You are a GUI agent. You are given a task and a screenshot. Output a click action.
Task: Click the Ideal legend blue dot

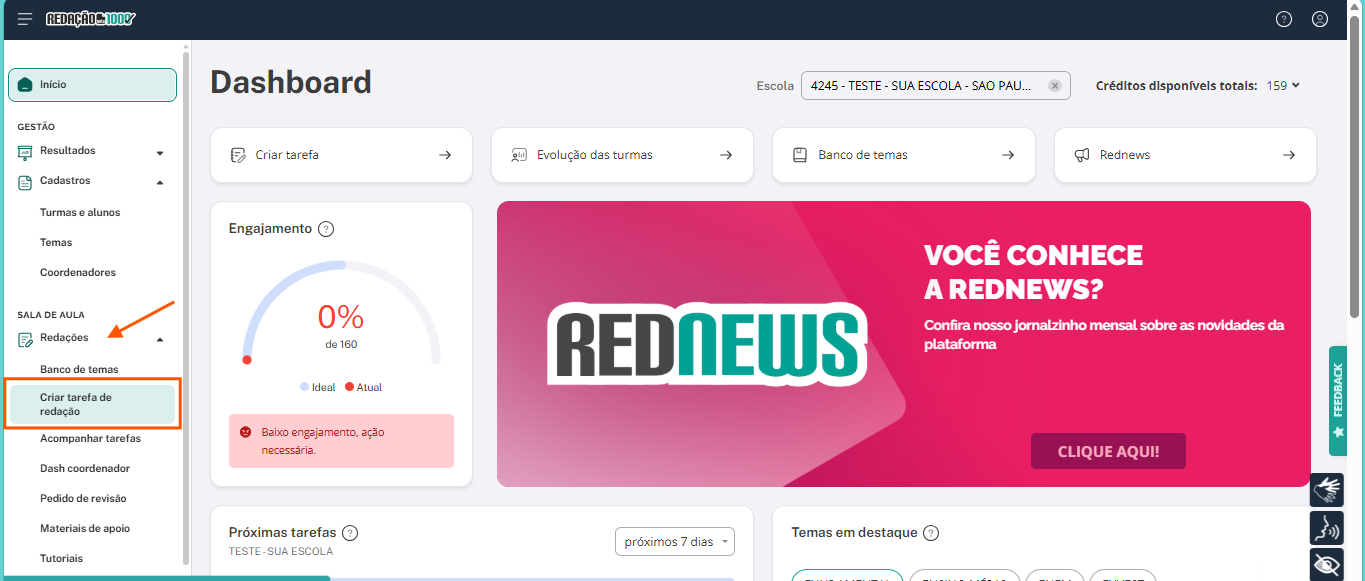304,387
